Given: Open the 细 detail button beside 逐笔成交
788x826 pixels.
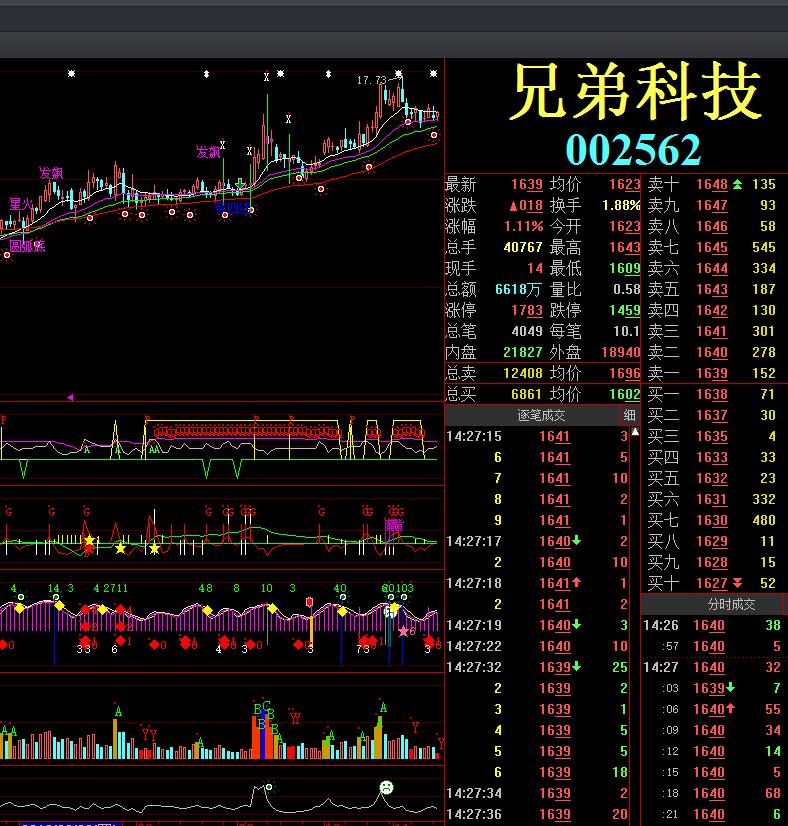Looking at the screenshot, I should tap(629, 416).
